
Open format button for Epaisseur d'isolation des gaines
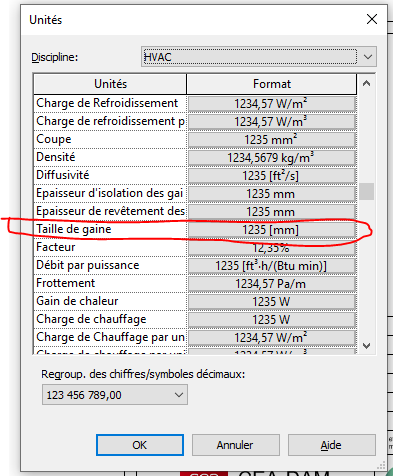point(271,194)
